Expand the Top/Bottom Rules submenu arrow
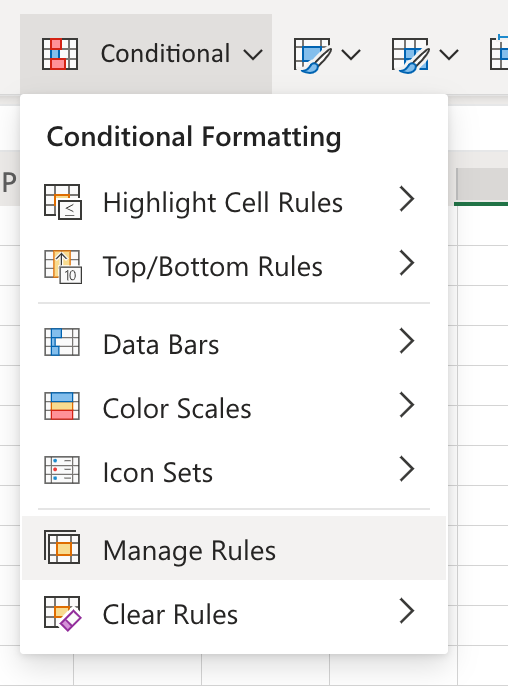Image resolution: width=508 pixels, height=686 pixels. pos(407,263)
